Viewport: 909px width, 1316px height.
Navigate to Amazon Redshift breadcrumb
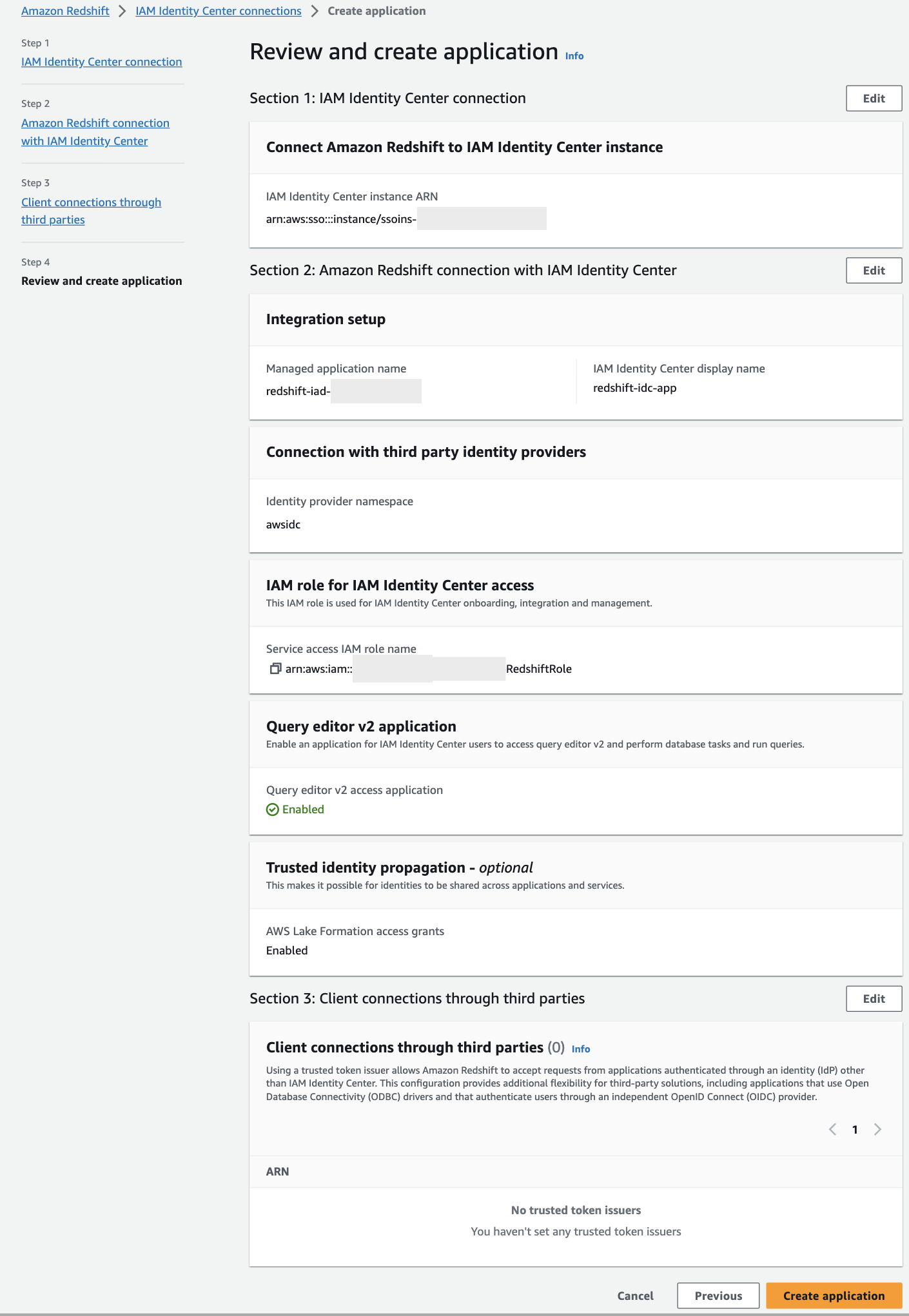[65, 11]
